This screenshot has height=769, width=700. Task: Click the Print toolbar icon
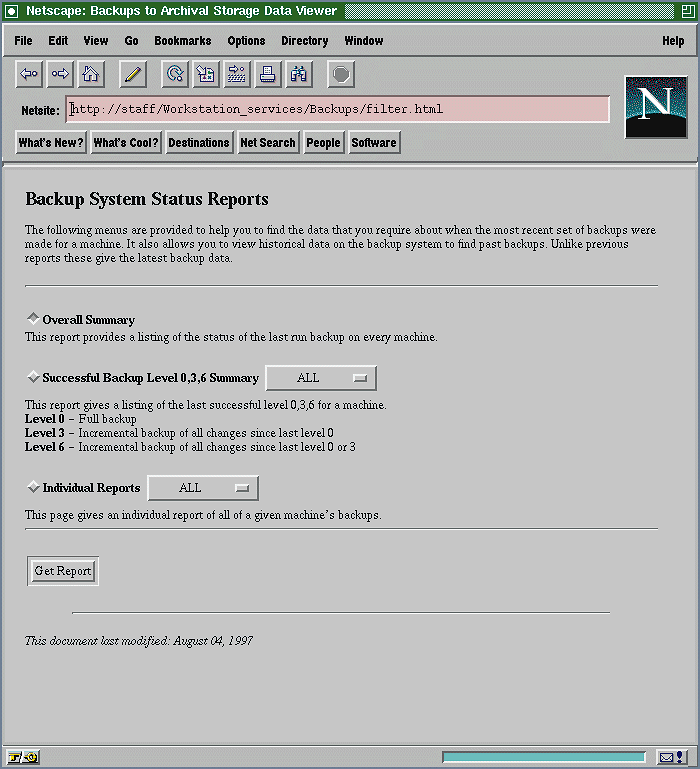coord(267,74)
